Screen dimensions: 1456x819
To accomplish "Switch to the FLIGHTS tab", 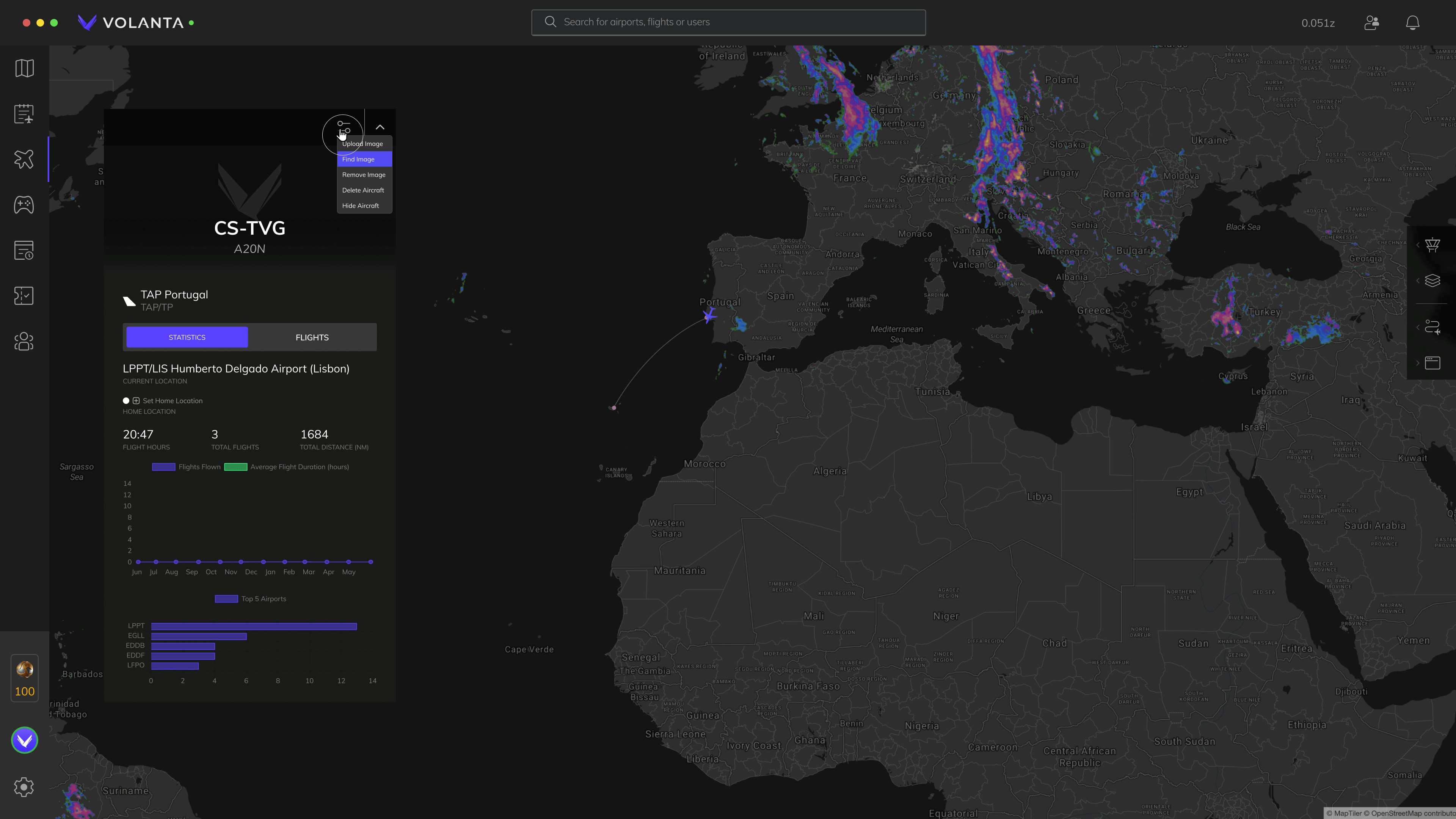I will click(312, 337).
